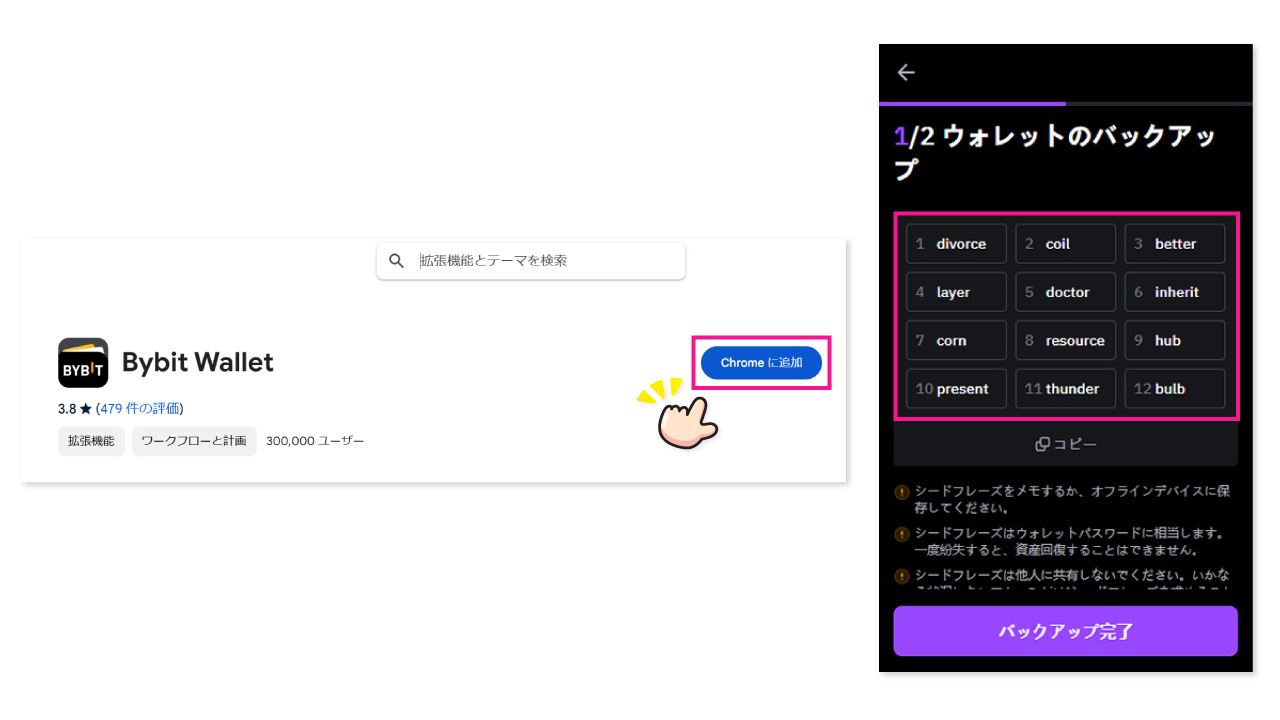The image size is (1280, 720).
Task: Click the 1/2 ウォレットのバックアップ heading
Action: [1055, 152]
